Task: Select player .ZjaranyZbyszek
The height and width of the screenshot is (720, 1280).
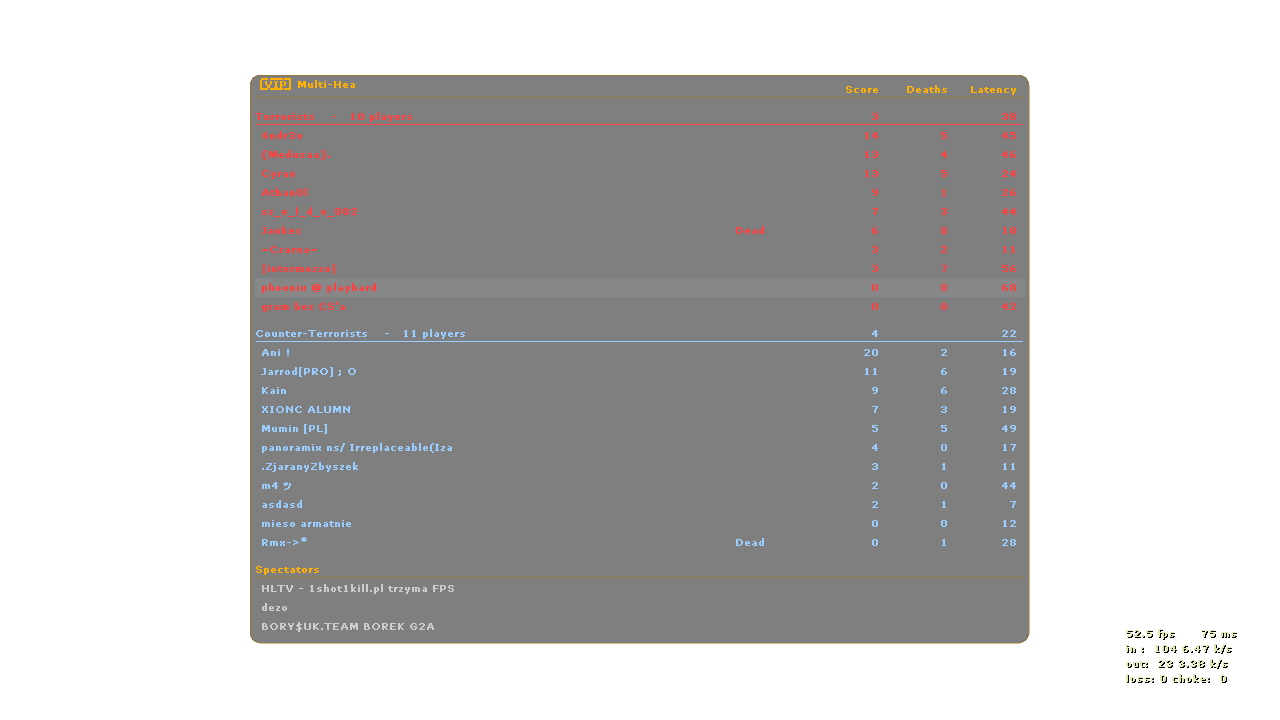Action: pos(310,467)
